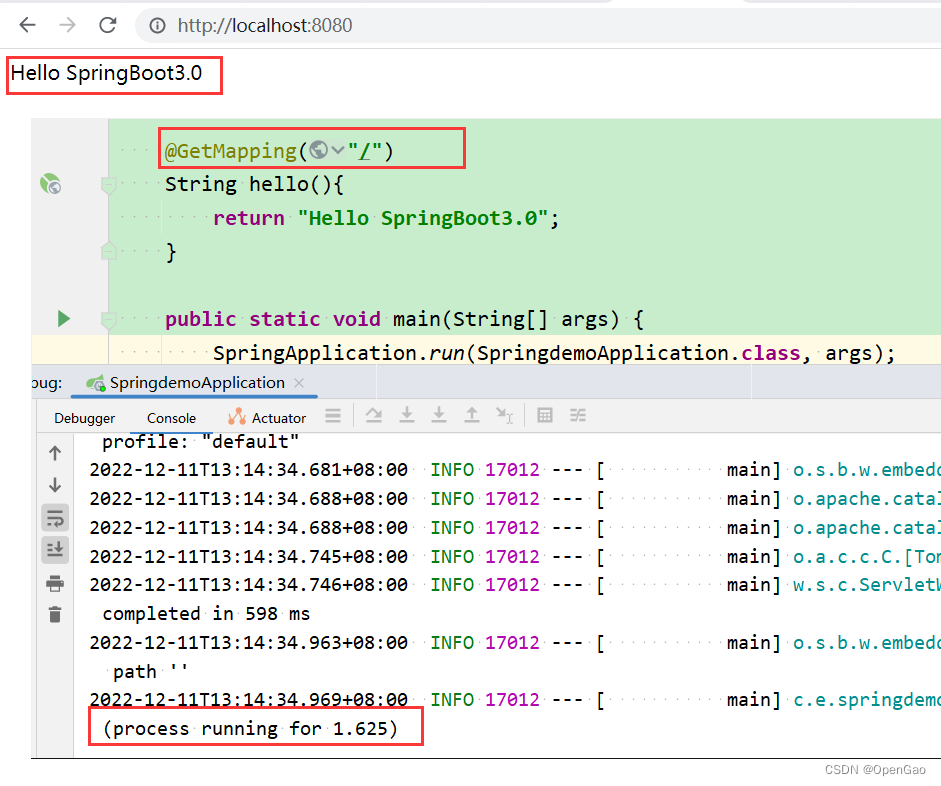Collapse the main method fold arrow

coord(108,318)
